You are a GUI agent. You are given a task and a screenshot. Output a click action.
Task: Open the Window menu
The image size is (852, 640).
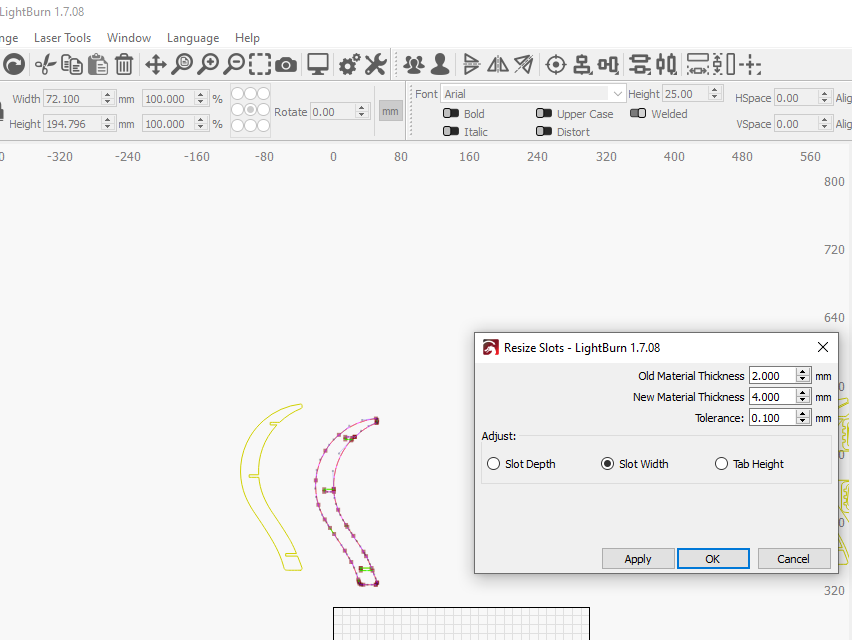point(129,38)
